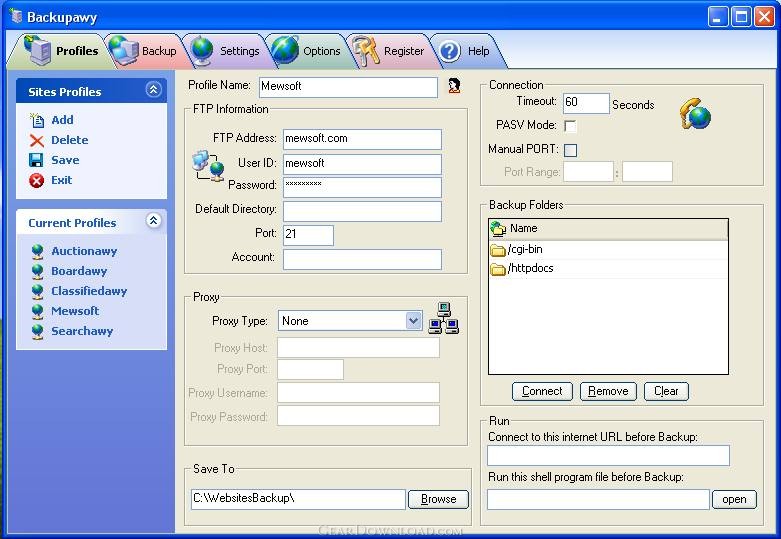This screenshot has height=539, width=781.
Task: Click the Remove button
Action: click(608, 391)
